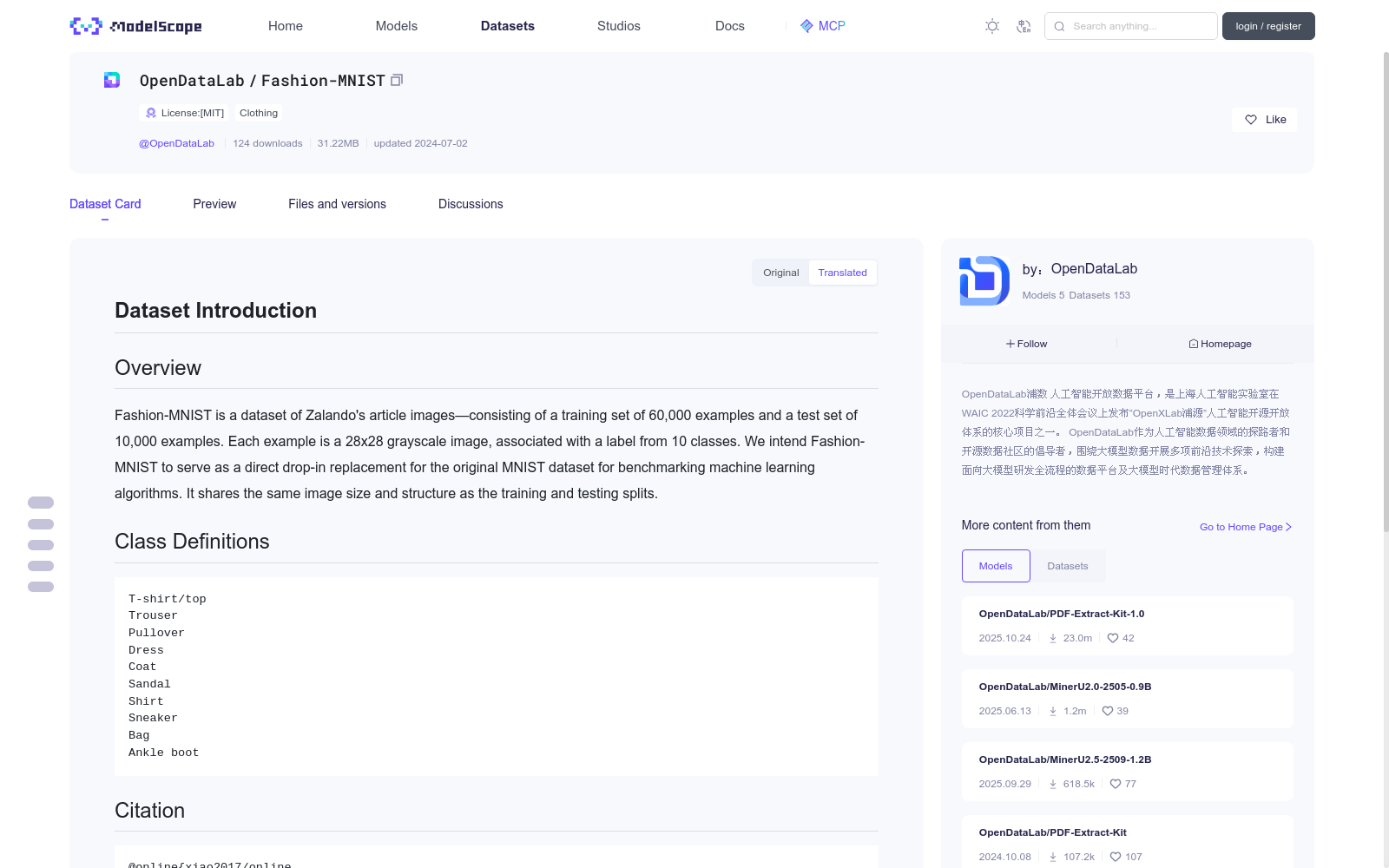Click the search magnifier icon
The width and height of the screenshot is (1389, 868).
tap(1059, 26)
